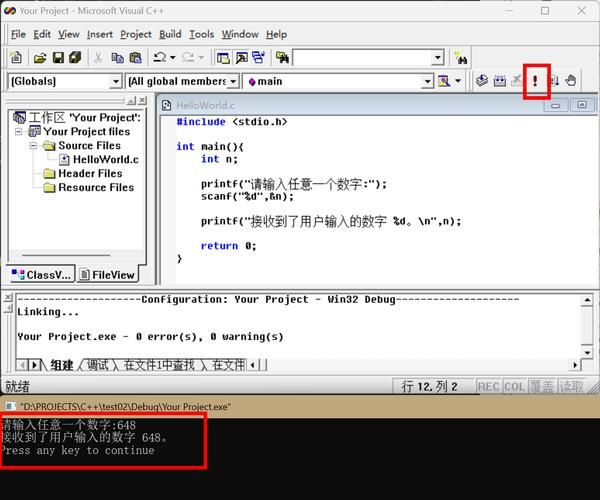This screenshot has height=500, width=600.
Task: Click the Build toolbar icon
Action: 500,81
